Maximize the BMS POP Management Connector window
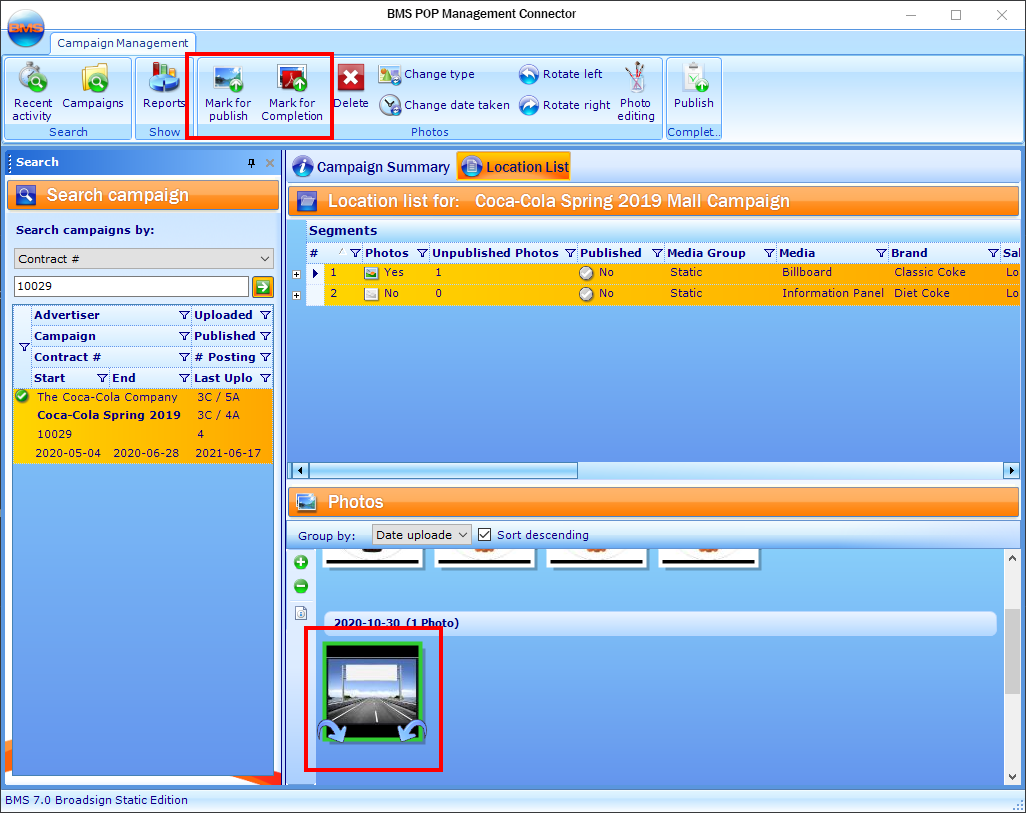This screenshot has width=1026, height=813. [956, 14]
